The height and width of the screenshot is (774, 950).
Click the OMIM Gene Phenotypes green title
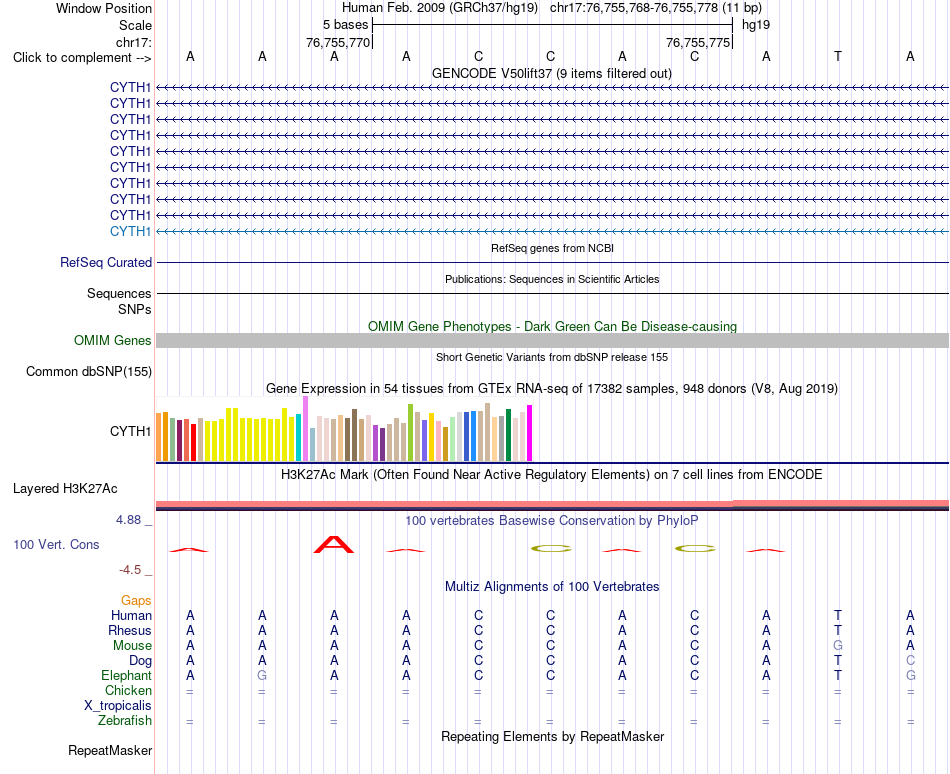tap(552, 326)
